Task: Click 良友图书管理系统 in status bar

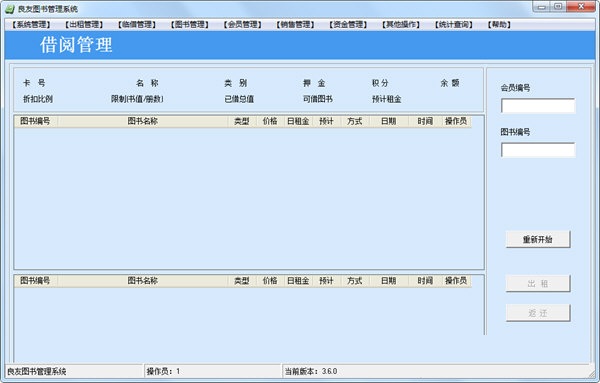Action: (37, 371)
